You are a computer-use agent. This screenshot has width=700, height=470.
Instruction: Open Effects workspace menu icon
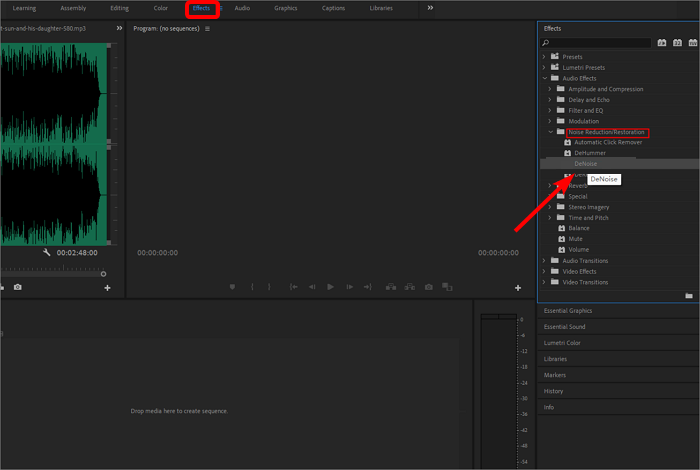tap(221, 8)
